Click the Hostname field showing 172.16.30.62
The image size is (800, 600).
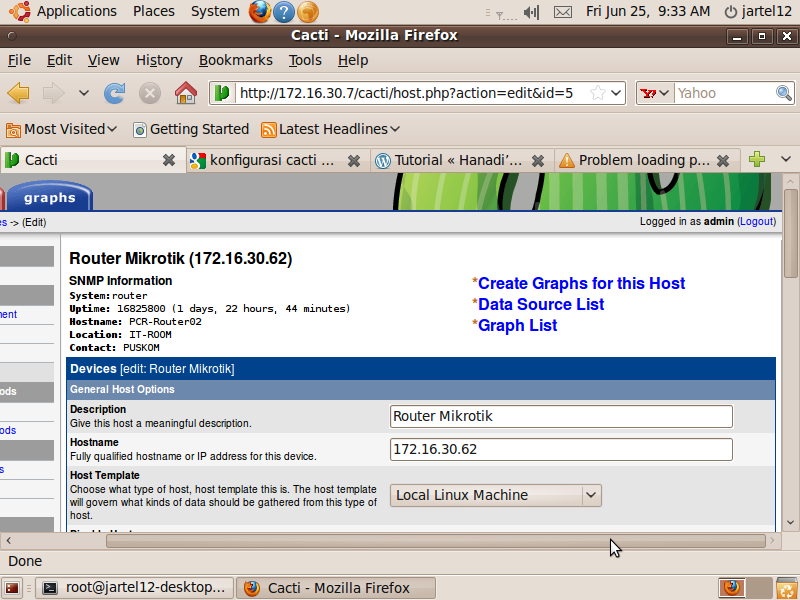click(x=561, y=449)
